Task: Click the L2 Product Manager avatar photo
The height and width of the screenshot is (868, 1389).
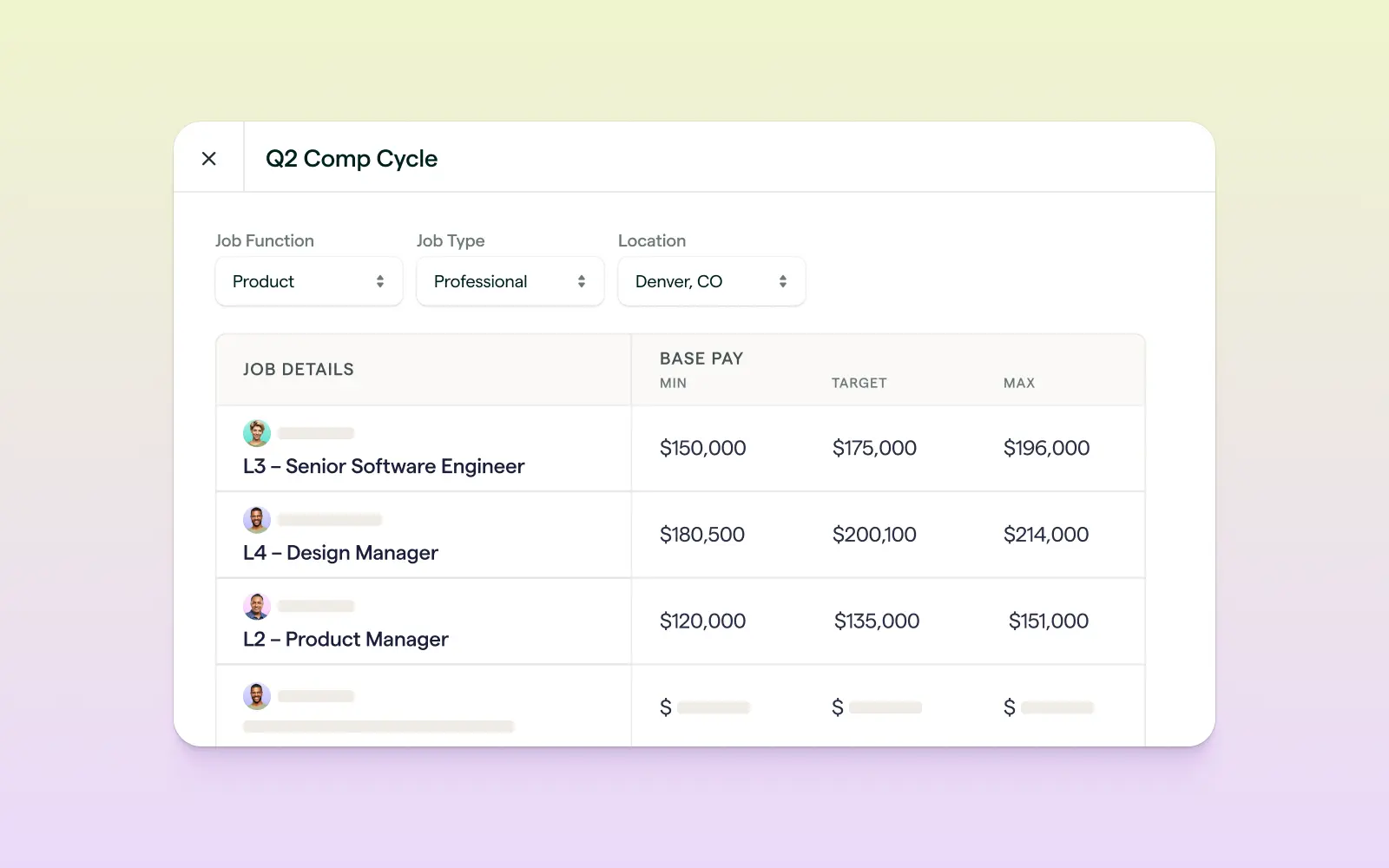Action: (x=257, y=605)
